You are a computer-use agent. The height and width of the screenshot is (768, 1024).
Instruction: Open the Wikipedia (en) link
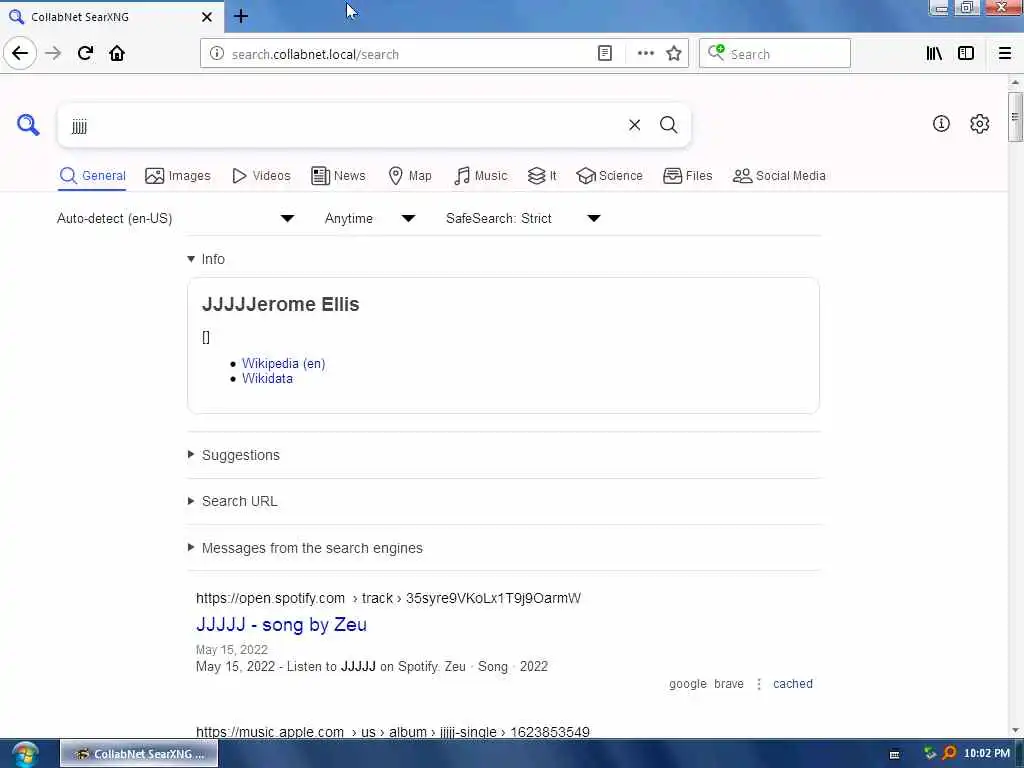coord(283,363)
